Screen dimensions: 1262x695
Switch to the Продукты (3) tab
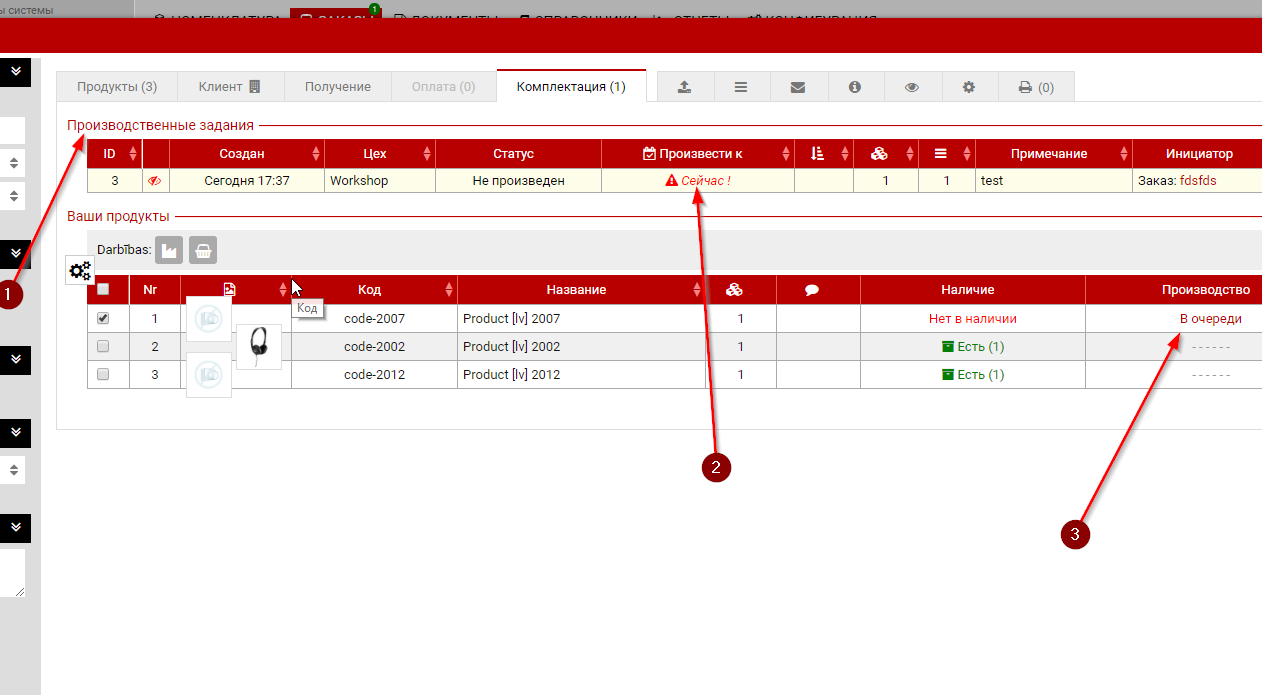[117, 87]
